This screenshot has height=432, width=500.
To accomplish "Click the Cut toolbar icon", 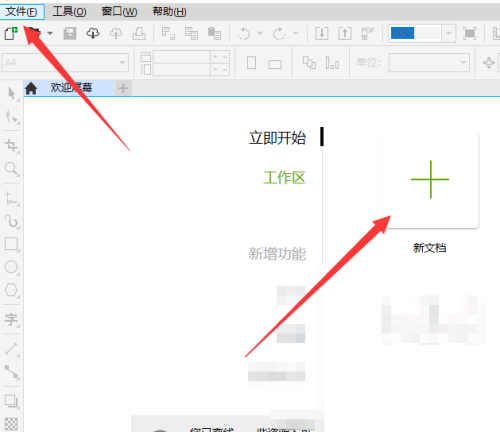I will [168, 33].
